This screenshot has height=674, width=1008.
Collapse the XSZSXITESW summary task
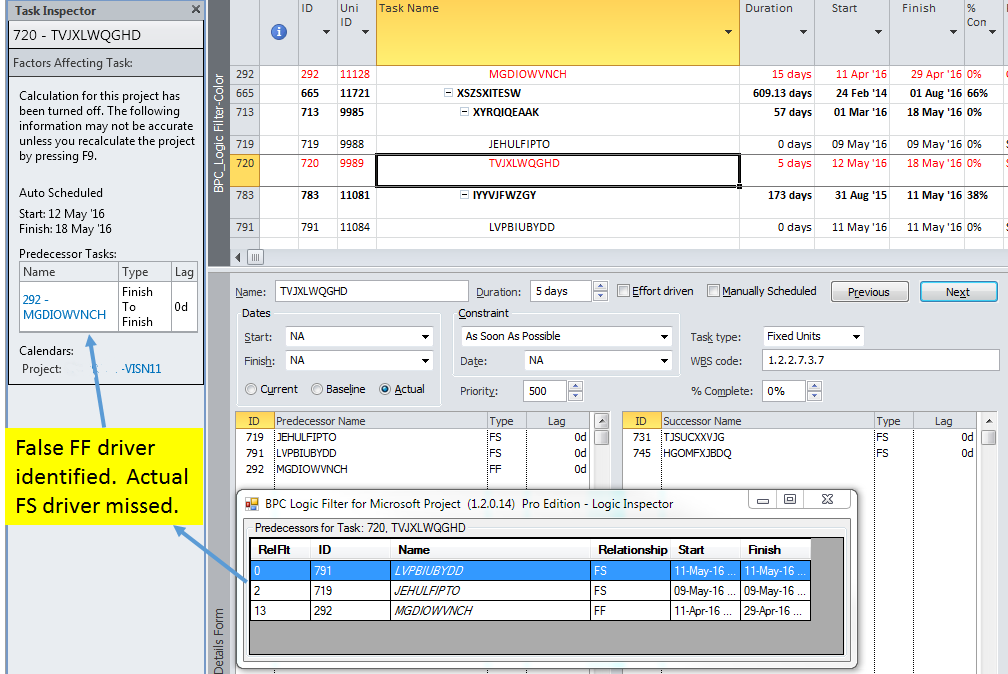coord(448,93)
